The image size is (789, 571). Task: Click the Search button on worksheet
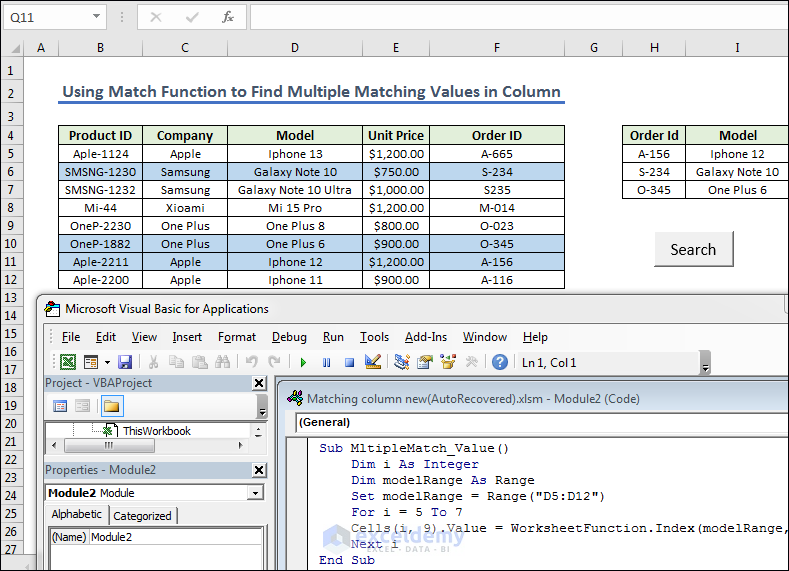point(693,249)
